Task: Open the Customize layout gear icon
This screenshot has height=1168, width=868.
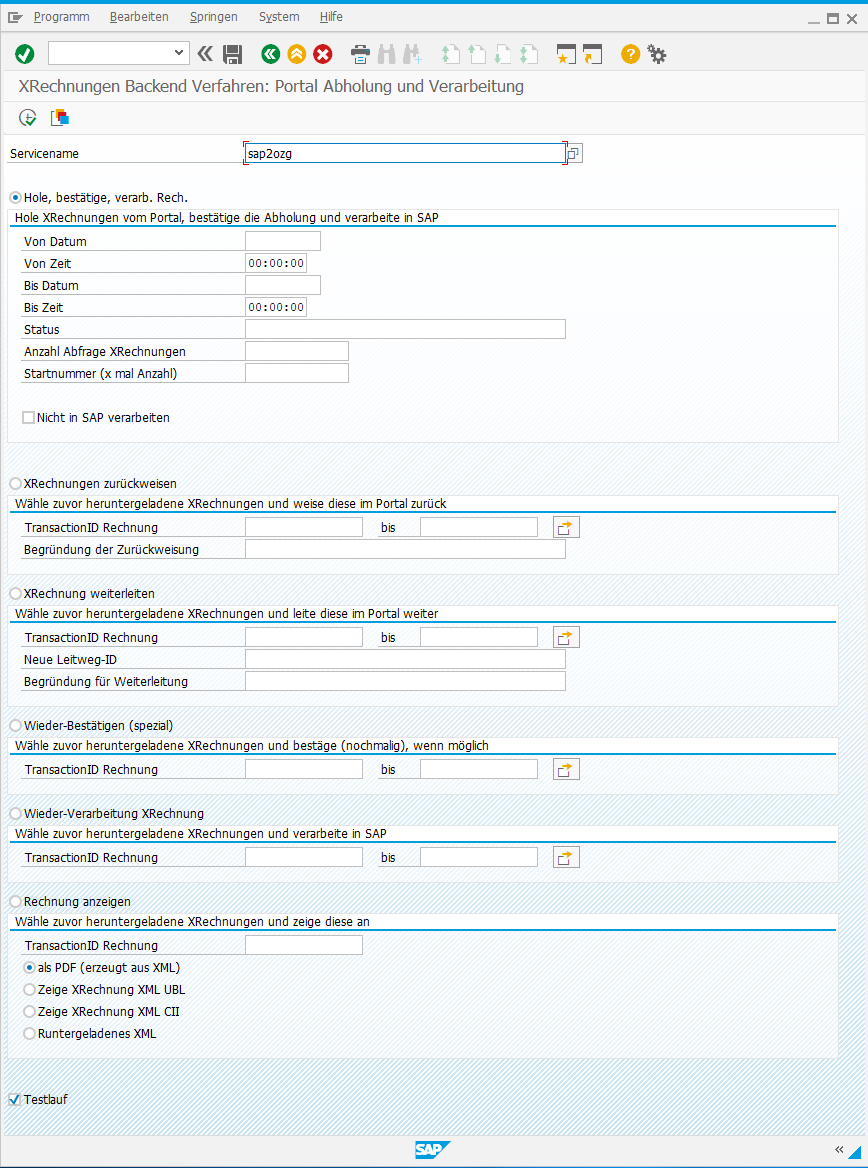Action: [x=656, y=54]
